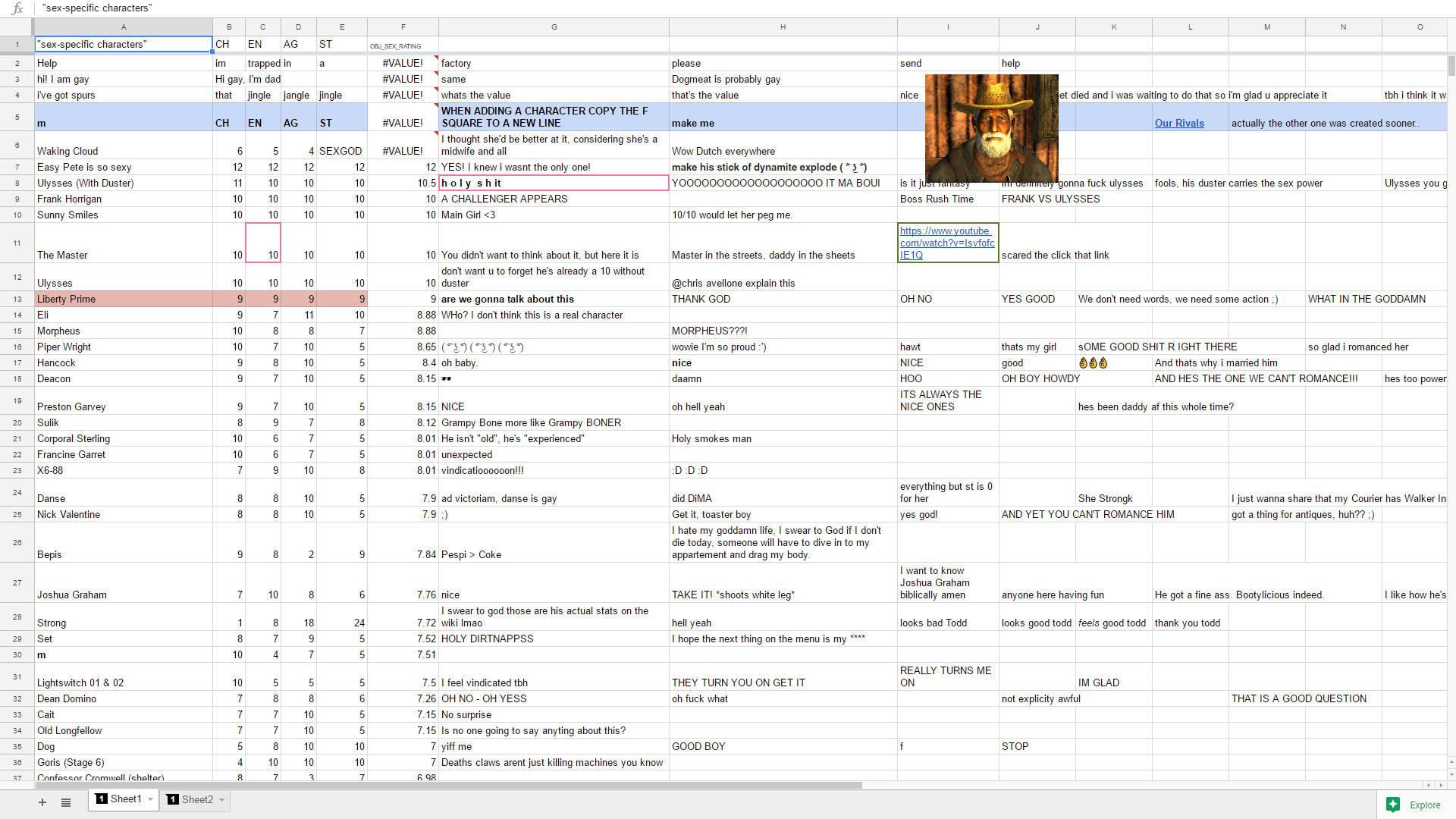The width and height of the screenshot is (1456, 819).
Task: Select the cell 'Preston Garvey'
Action: click(124, 400)
